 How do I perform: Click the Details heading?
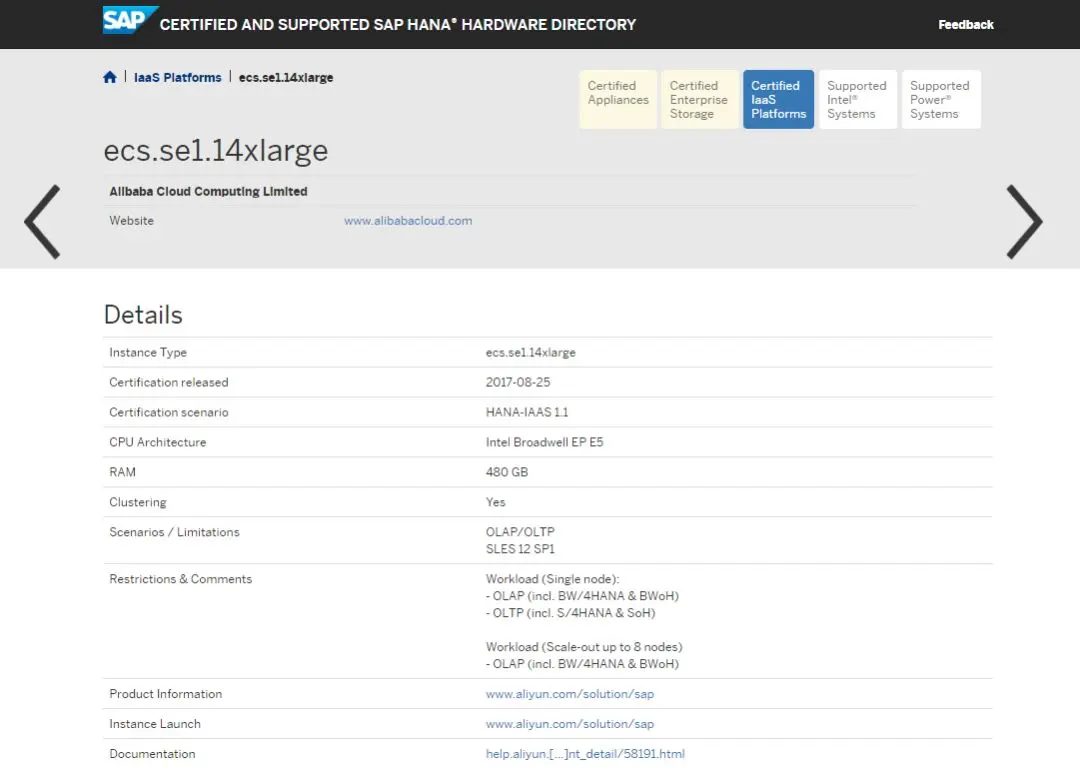143,315
